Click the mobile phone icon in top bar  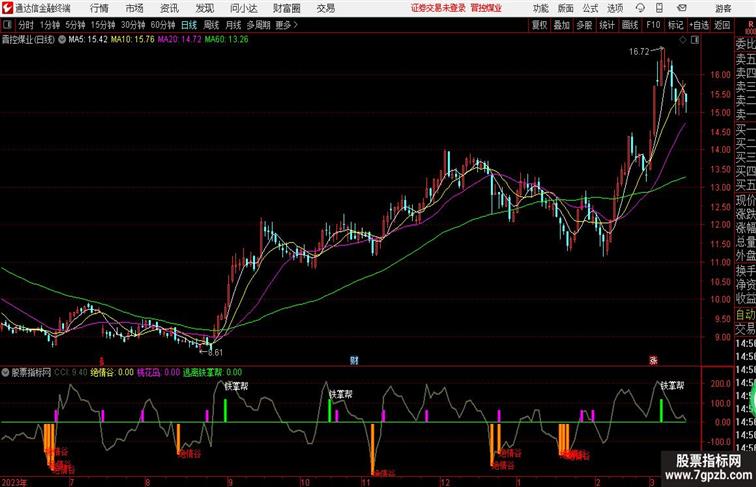click(660, 8)
